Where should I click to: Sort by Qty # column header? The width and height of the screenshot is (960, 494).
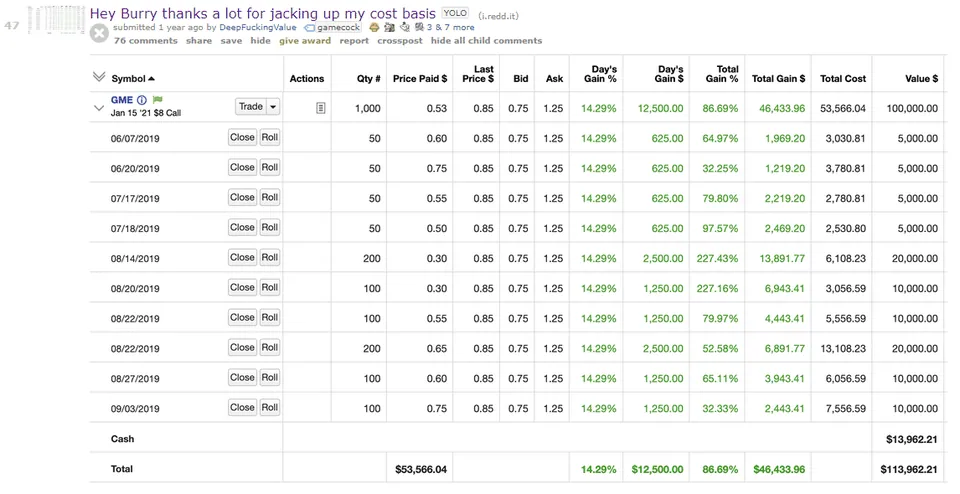tap(369, 78)
